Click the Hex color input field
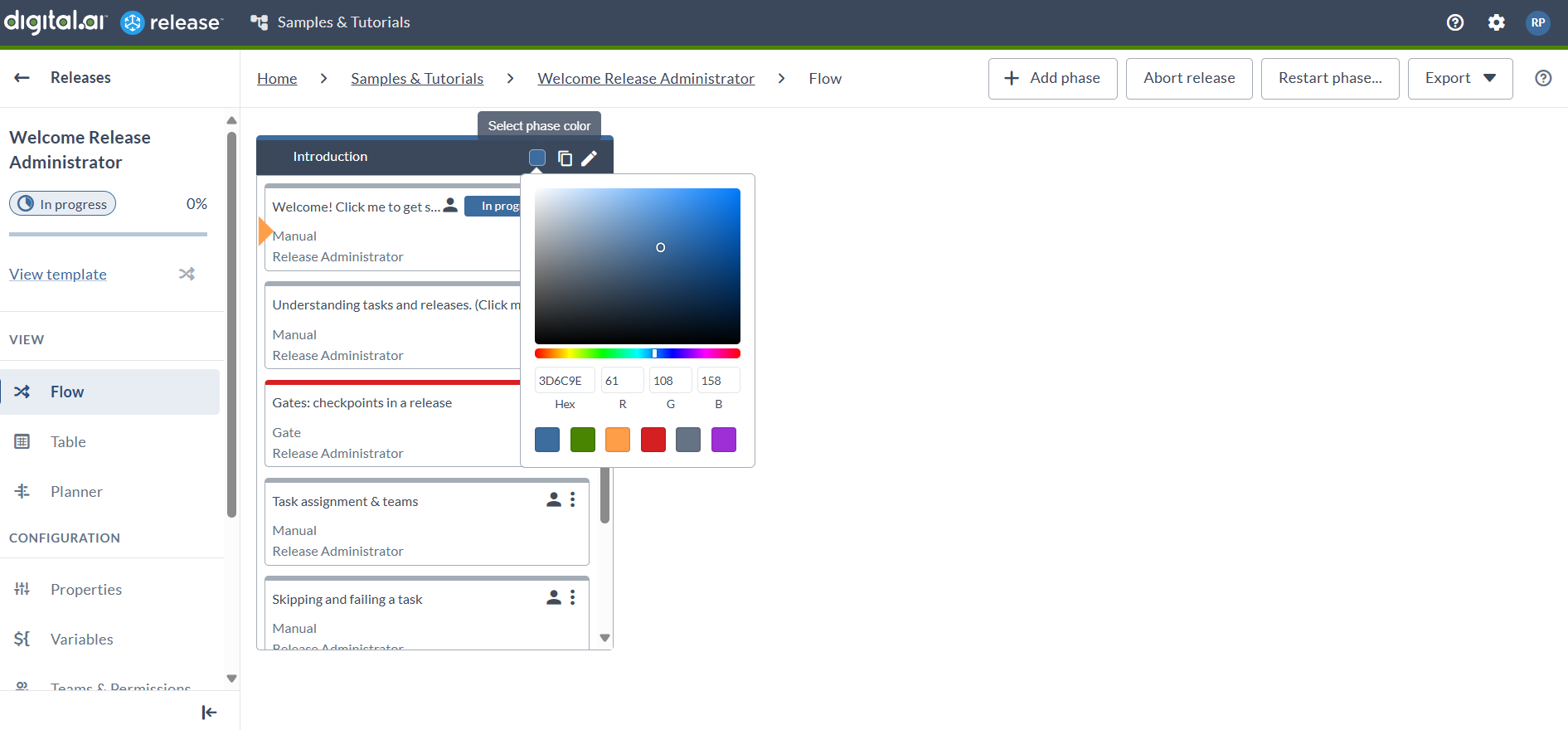Screen dimensions: 1568x730 click(x=564, y=381)
